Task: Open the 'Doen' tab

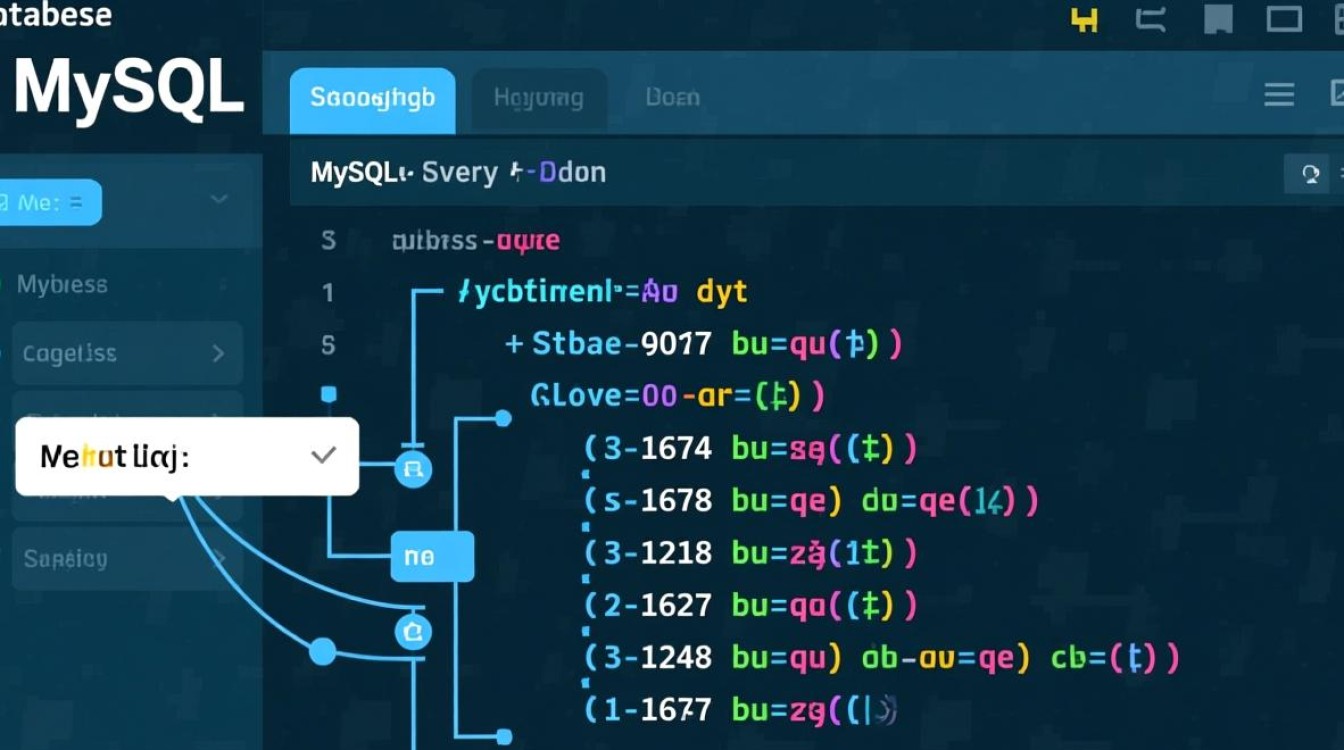Action: 672,97
